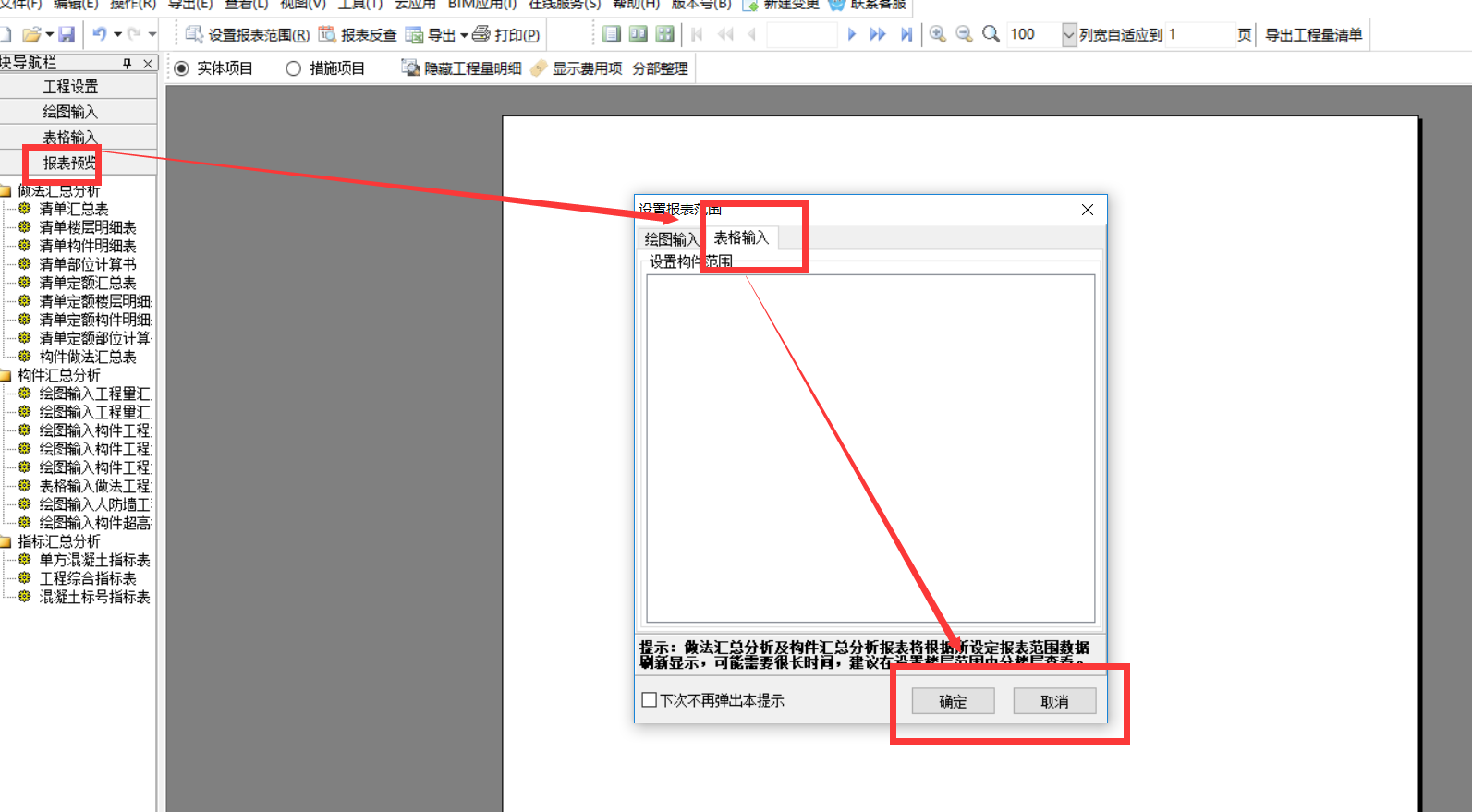Print the report with 打印(P)
The height and width of the screenshot is (812, 1472).
[505, 35]
